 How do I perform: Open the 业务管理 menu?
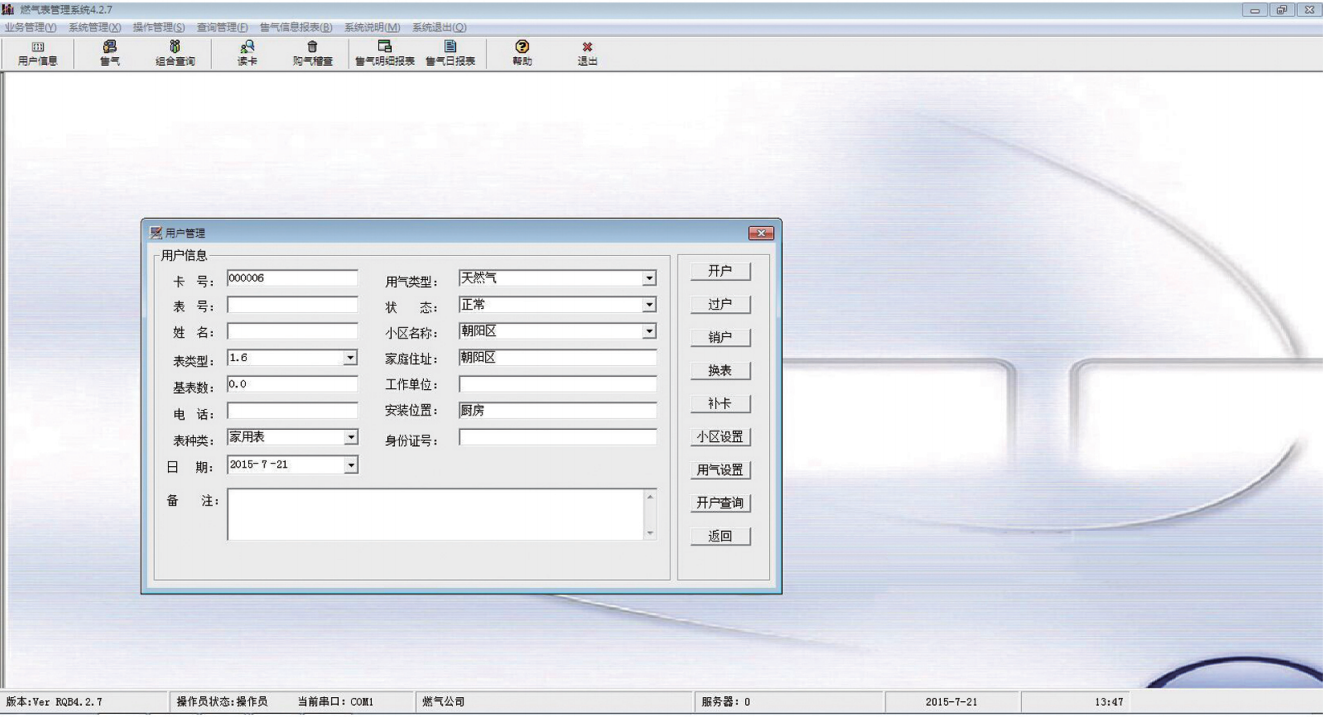pos(30,27)
